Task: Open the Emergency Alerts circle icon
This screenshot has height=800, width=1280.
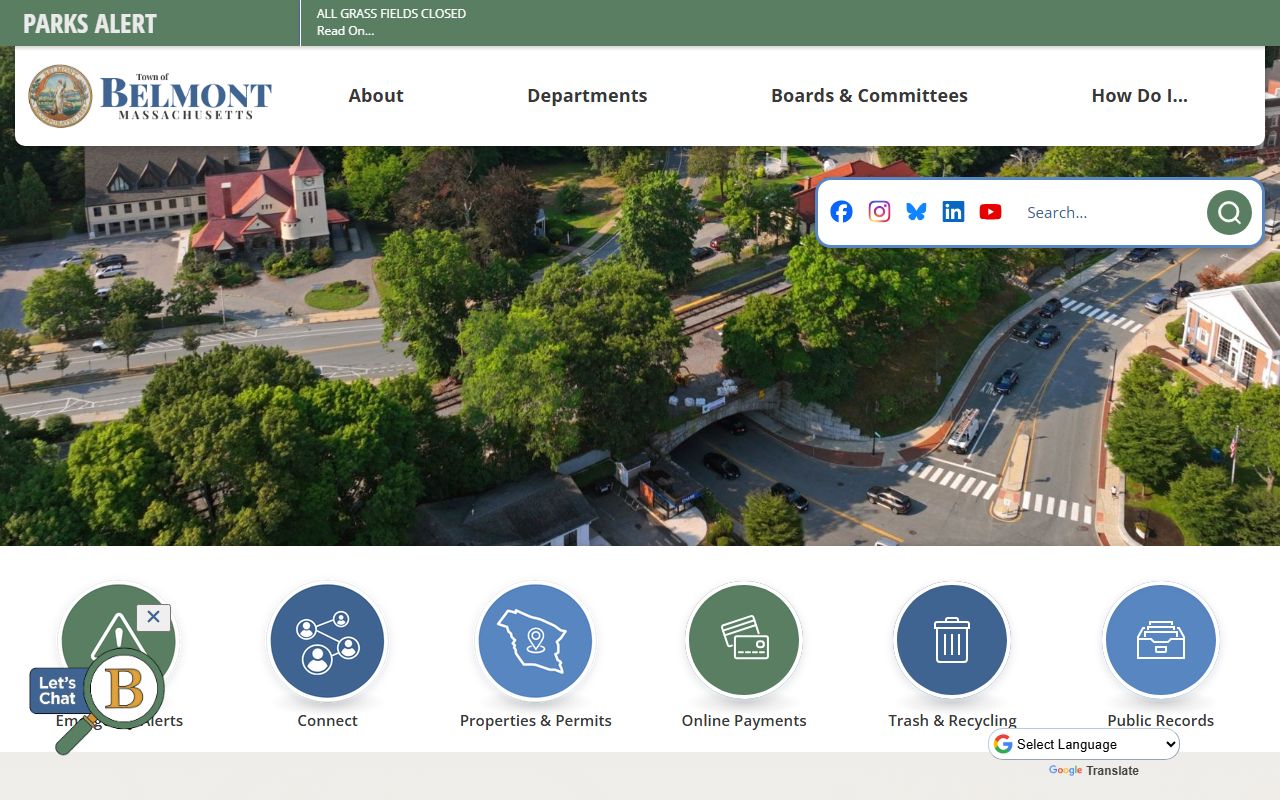Action: (x=118, y=640)
